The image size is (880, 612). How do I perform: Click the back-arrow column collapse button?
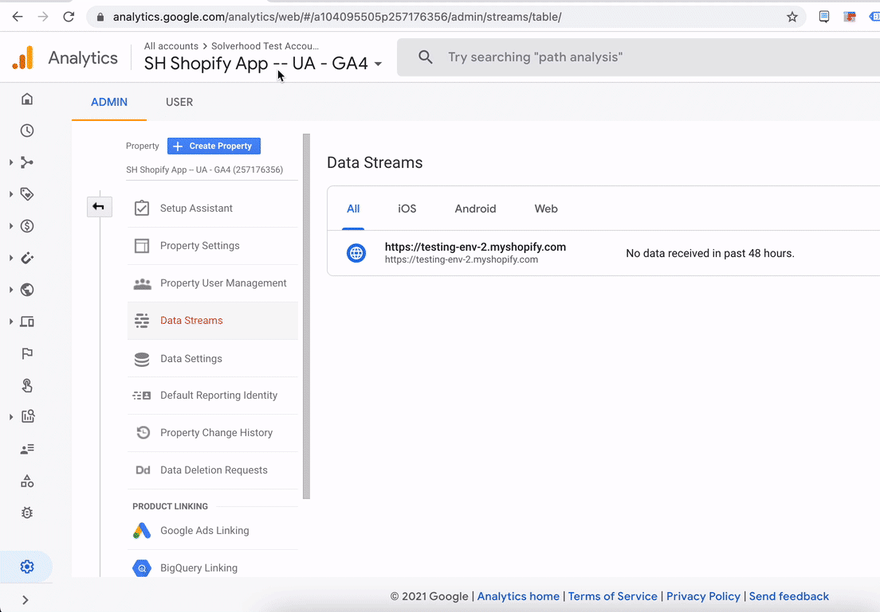click(99, 207)
